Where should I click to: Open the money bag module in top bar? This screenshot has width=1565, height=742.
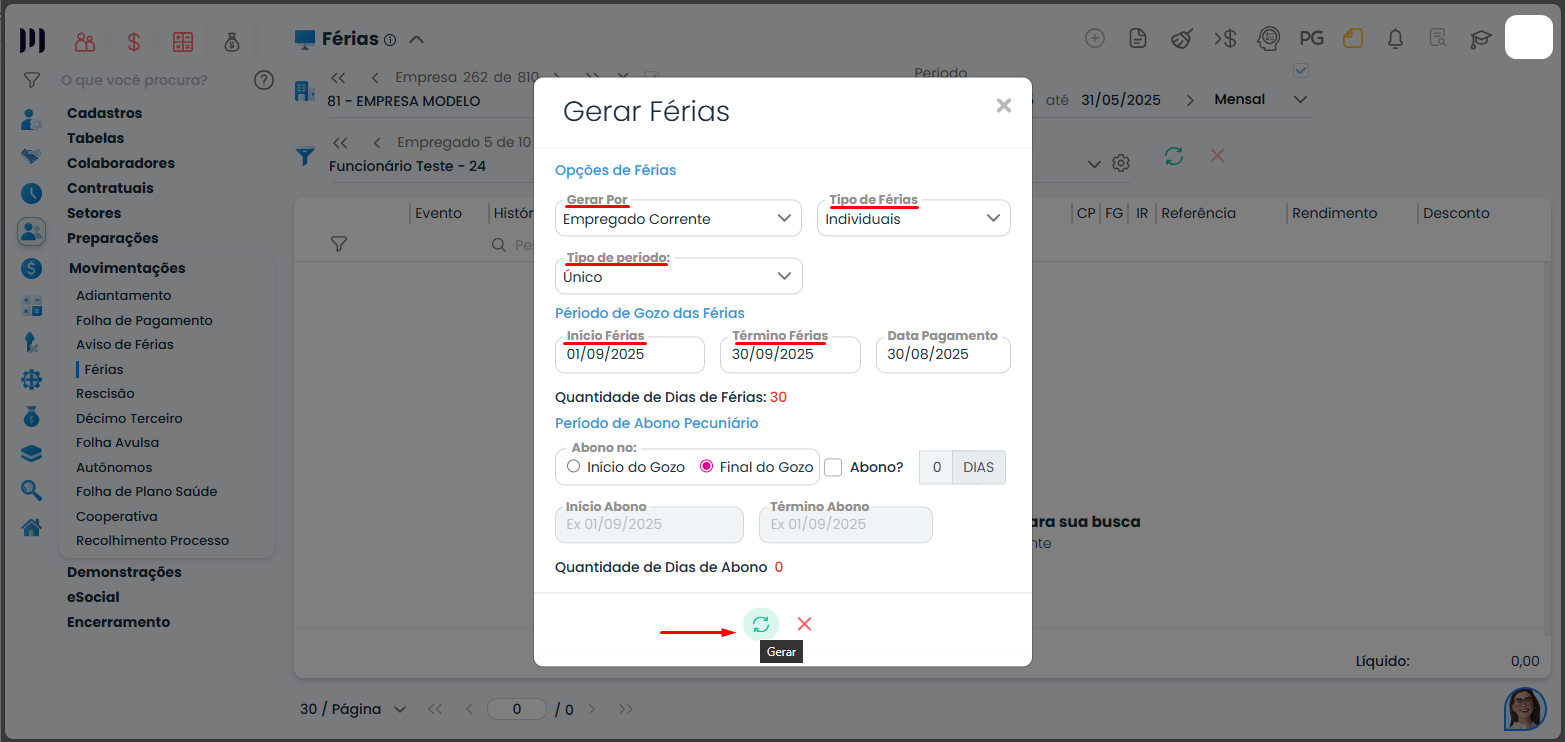[x=232, y=42]
